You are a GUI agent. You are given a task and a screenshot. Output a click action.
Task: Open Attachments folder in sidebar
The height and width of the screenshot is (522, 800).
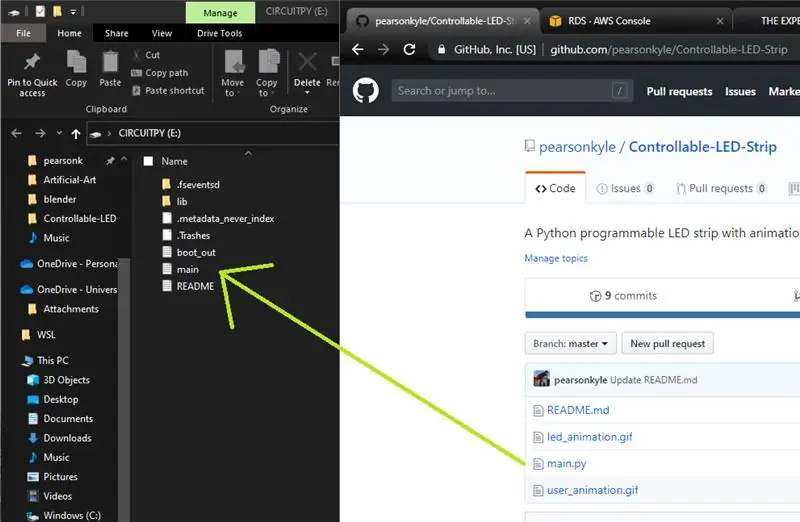click(x=63, y=309)
